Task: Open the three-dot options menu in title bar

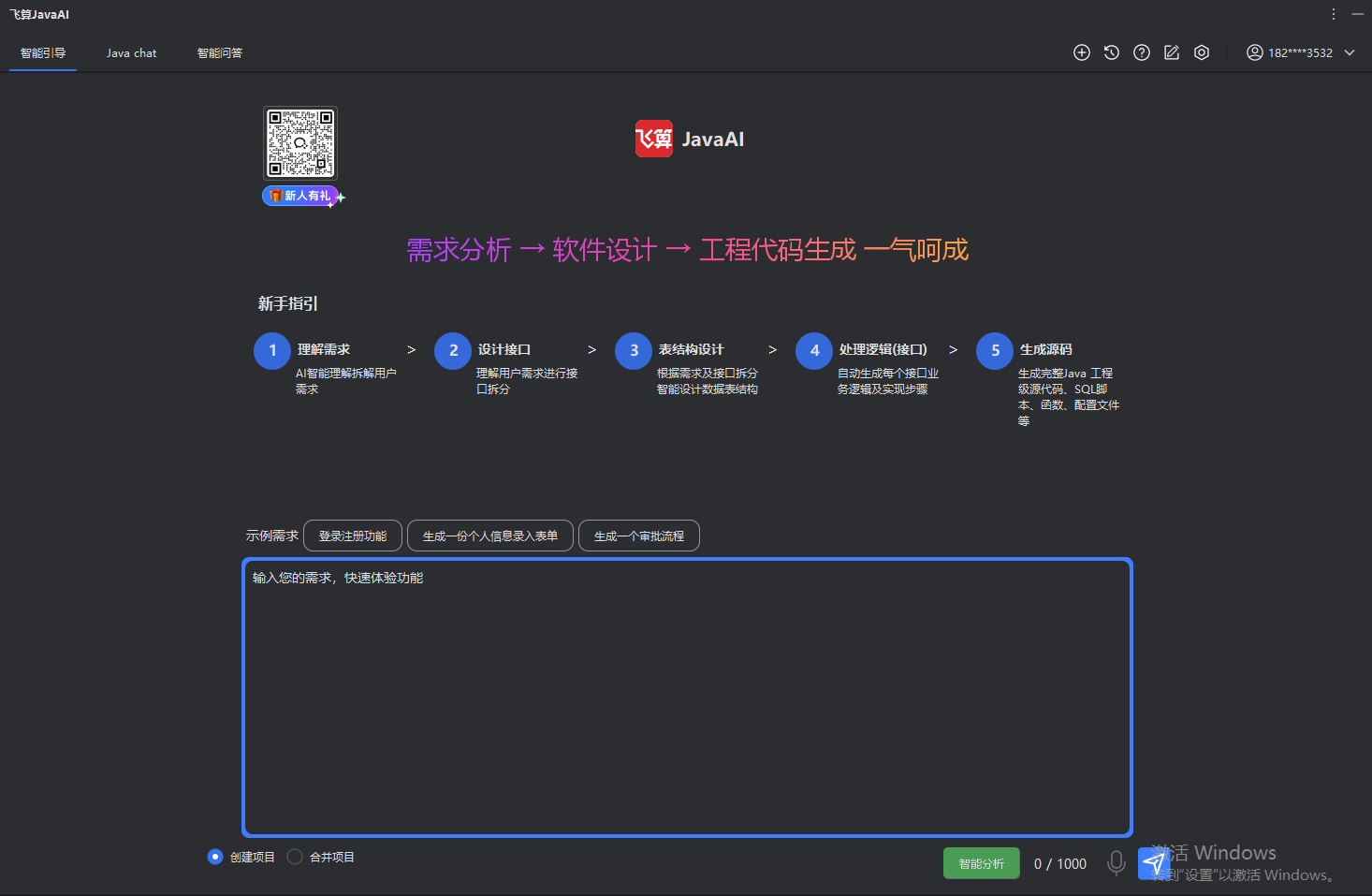Action: [x=1333, y=14]
